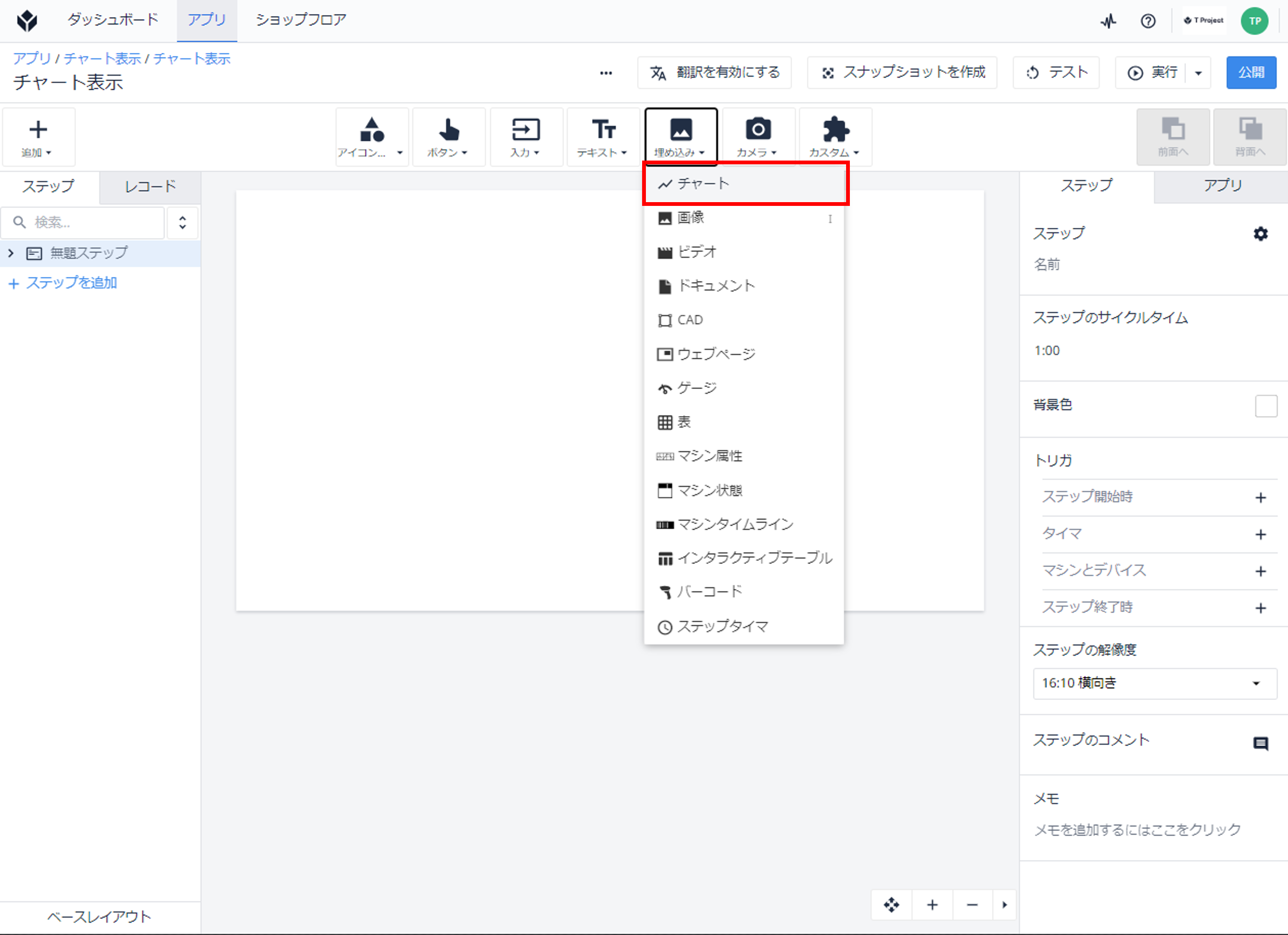Select ビデオ from the embed menu

pyautogui.click(x=744, y=252)
